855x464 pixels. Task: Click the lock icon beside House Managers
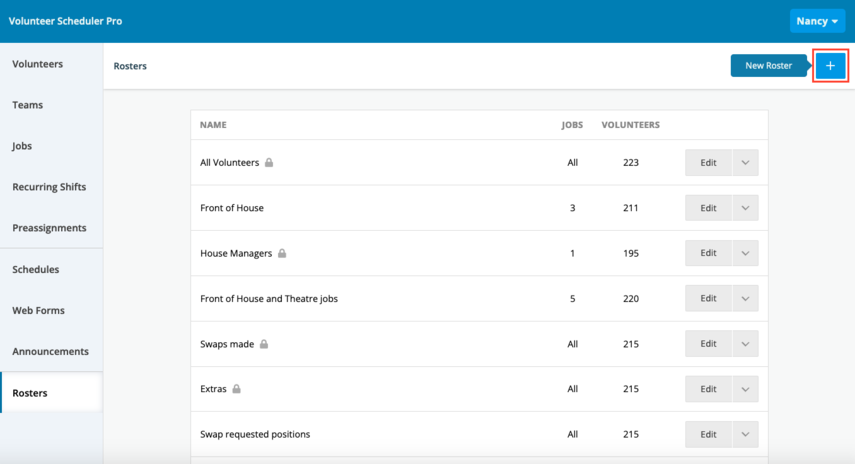coord(282,253)
